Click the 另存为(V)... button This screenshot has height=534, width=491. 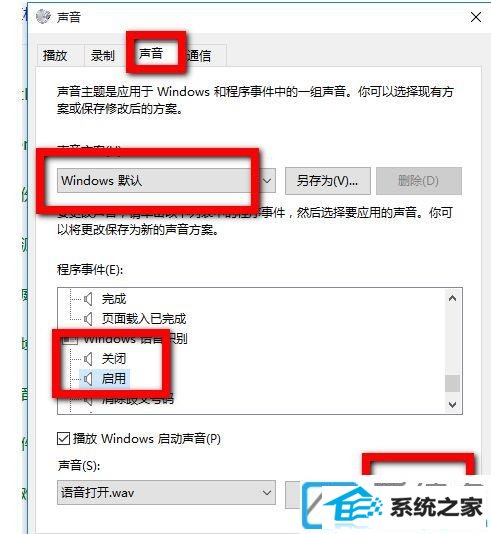(x=328, y=180)
